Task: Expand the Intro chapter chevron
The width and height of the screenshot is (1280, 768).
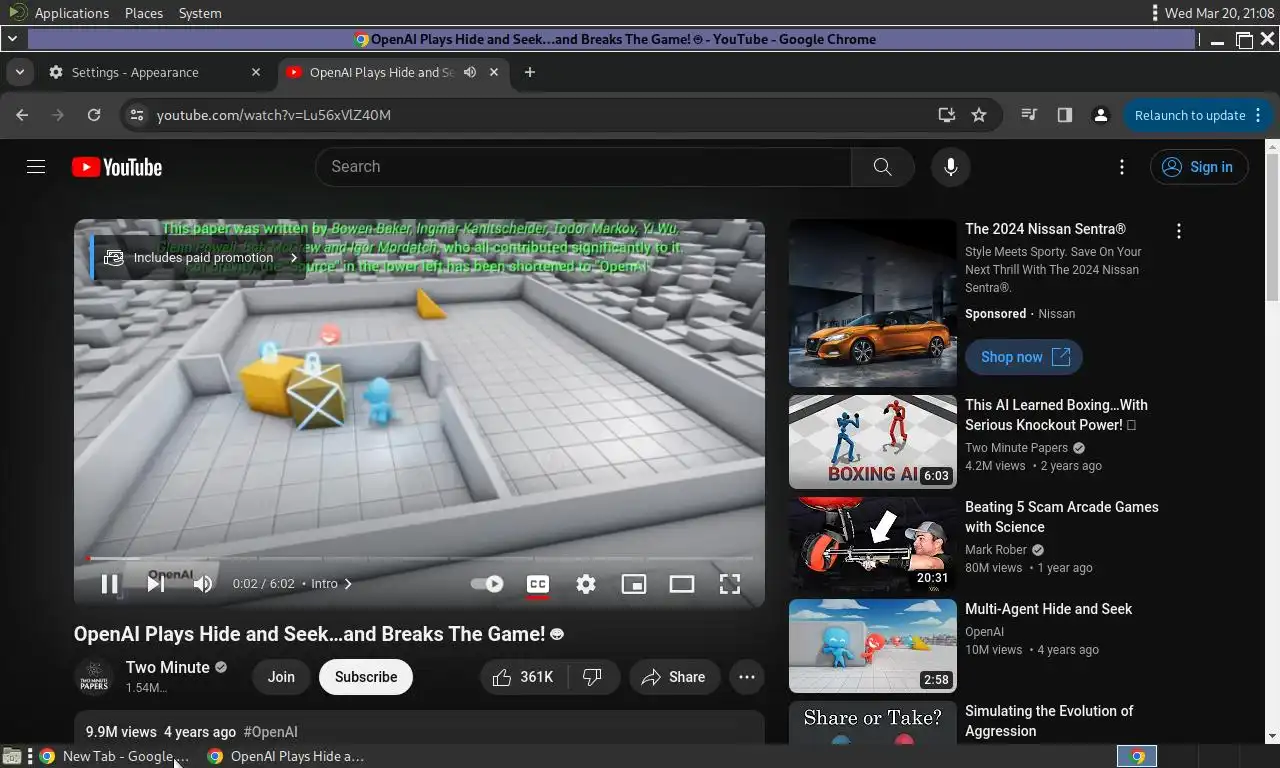Action: point(348,584)
